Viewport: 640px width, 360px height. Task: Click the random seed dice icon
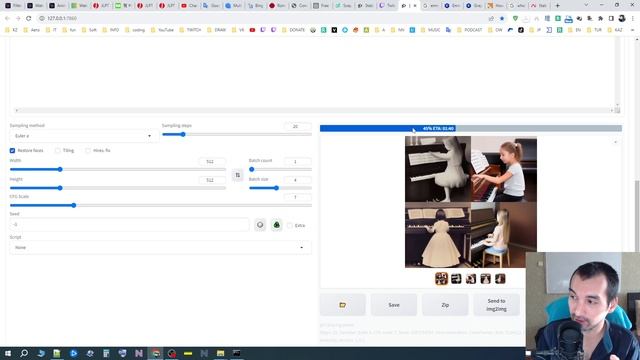tap(260, 225)
